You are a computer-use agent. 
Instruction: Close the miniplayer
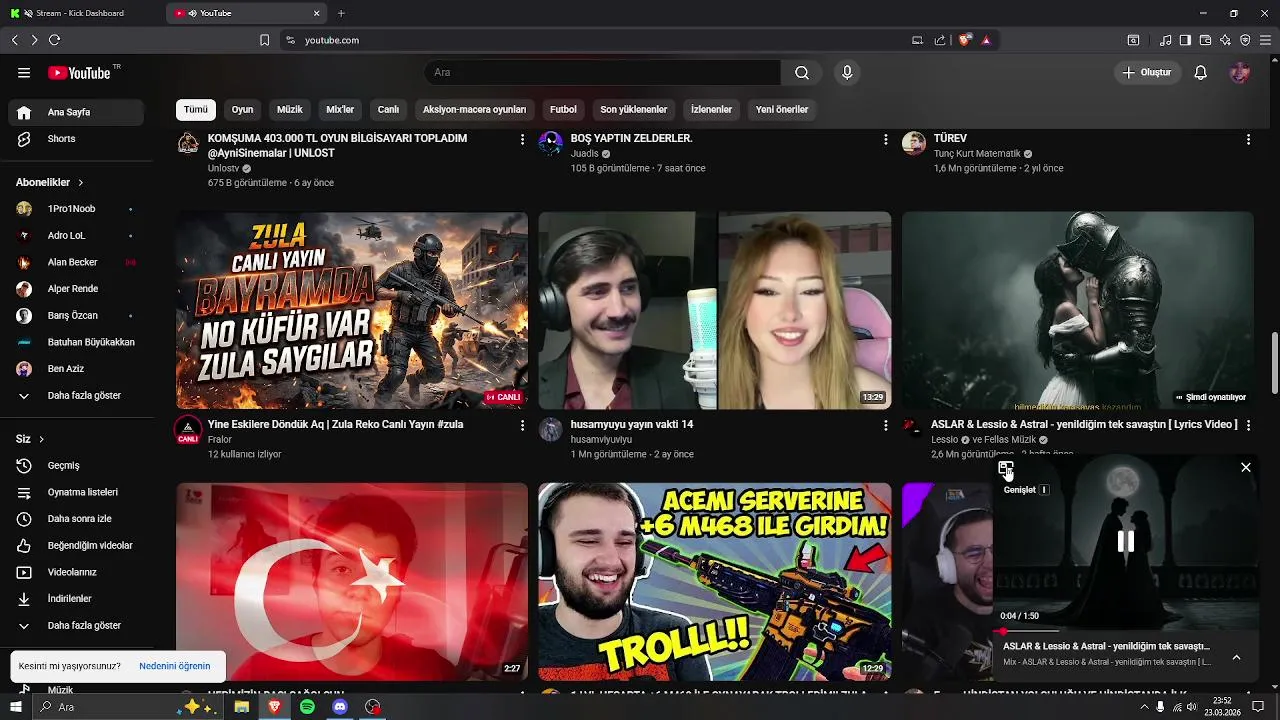click(x=1246, y=467)
